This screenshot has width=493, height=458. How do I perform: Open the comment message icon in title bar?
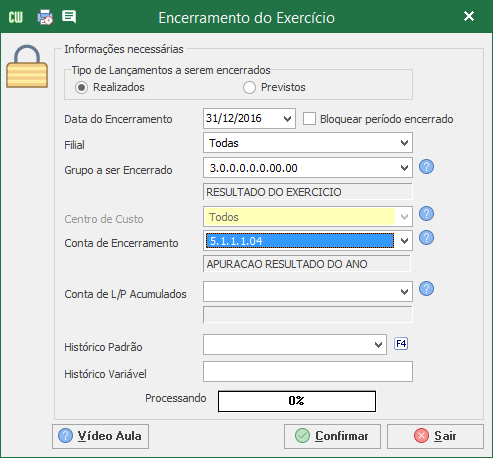pyautogui.click(x=69, y=17)
